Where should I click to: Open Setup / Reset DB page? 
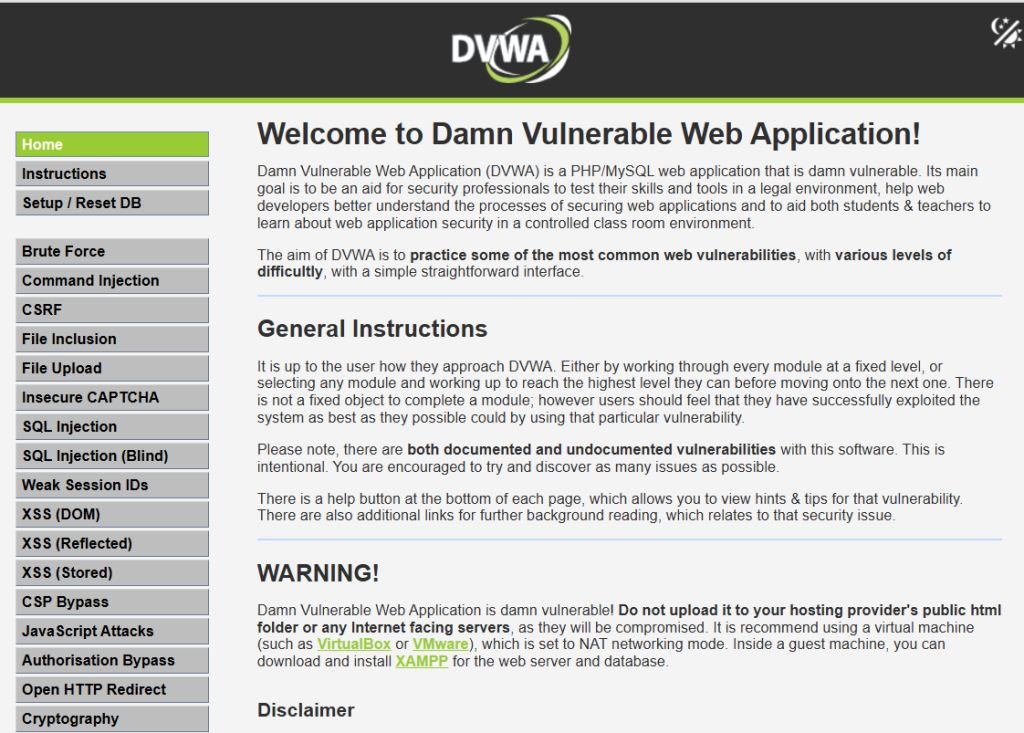[x=112, y=203]
